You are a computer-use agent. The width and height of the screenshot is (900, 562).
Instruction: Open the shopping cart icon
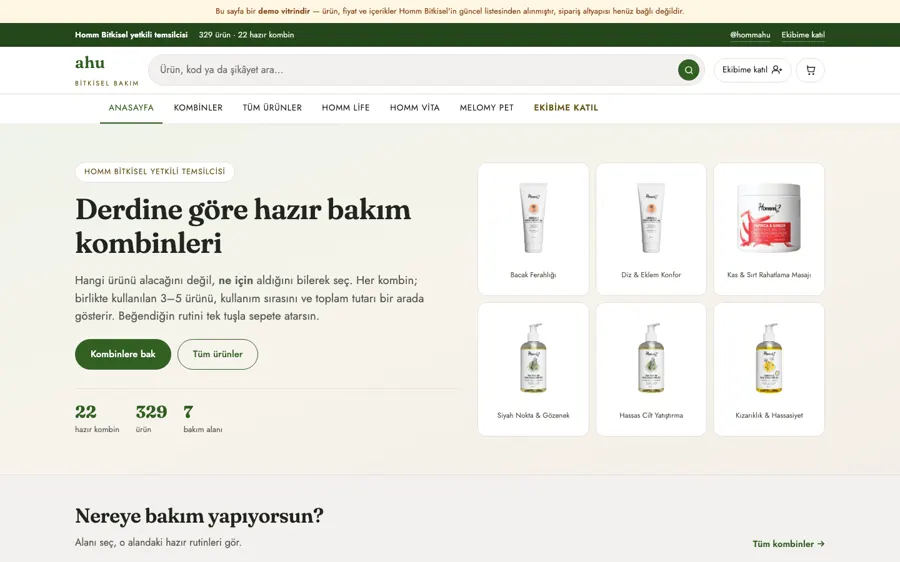[810, 70]
